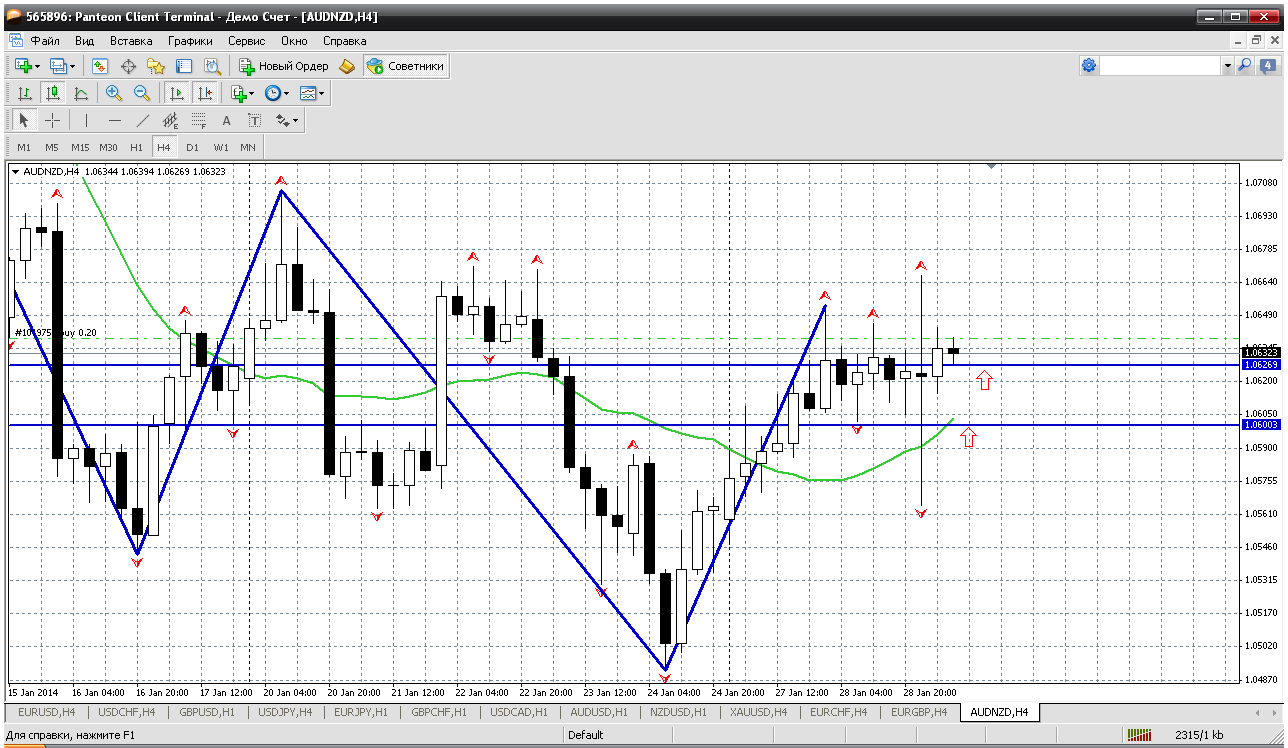The height and width of the screenshot is (748, 1288).
Task: Switch chart to bar chart mode
Action: pos(25,93)
